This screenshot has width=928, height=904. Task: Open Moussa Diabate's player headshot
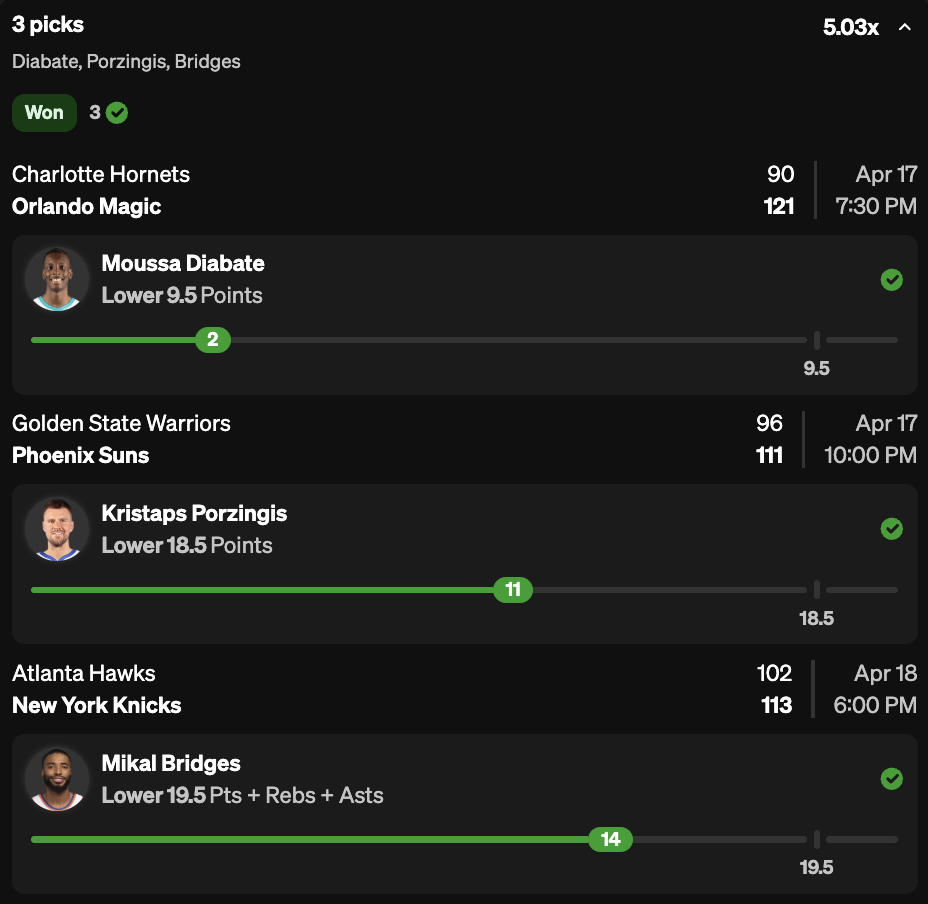pyautogui.click(x=57, y=280)
